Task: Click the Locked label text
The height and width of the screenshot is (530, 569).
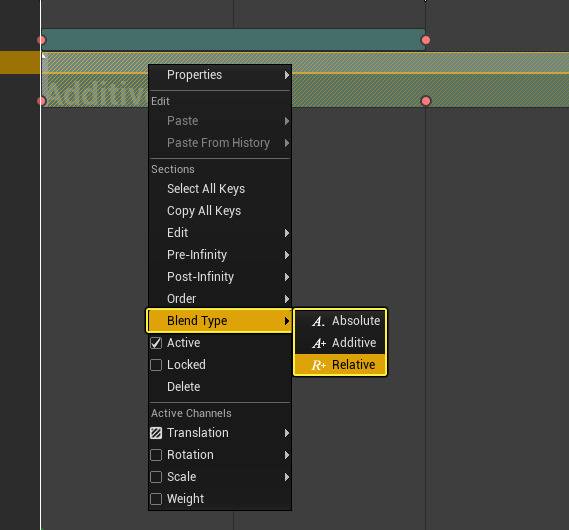Action: 186,365
